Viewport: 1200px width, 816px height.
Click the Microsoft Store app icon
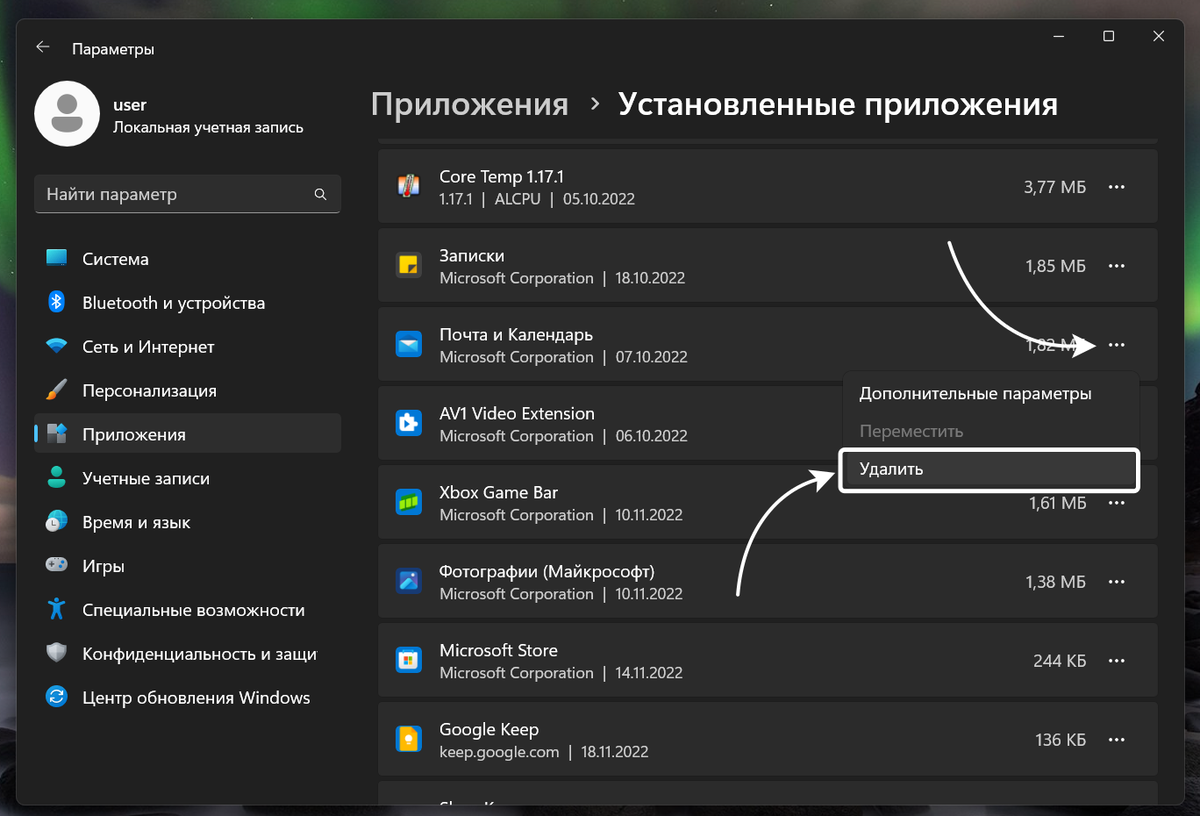click(408, 661)
